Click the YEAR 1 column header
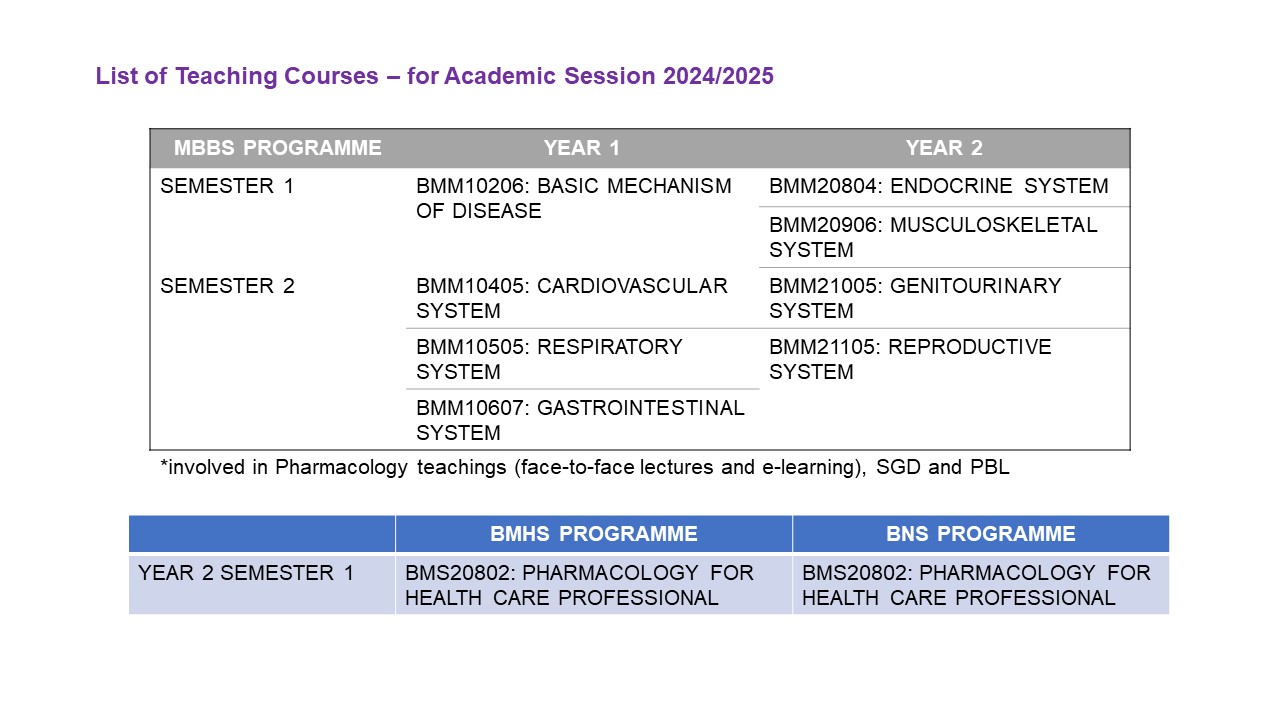Viewport: 1280px width, 720px height. point(582,148)
